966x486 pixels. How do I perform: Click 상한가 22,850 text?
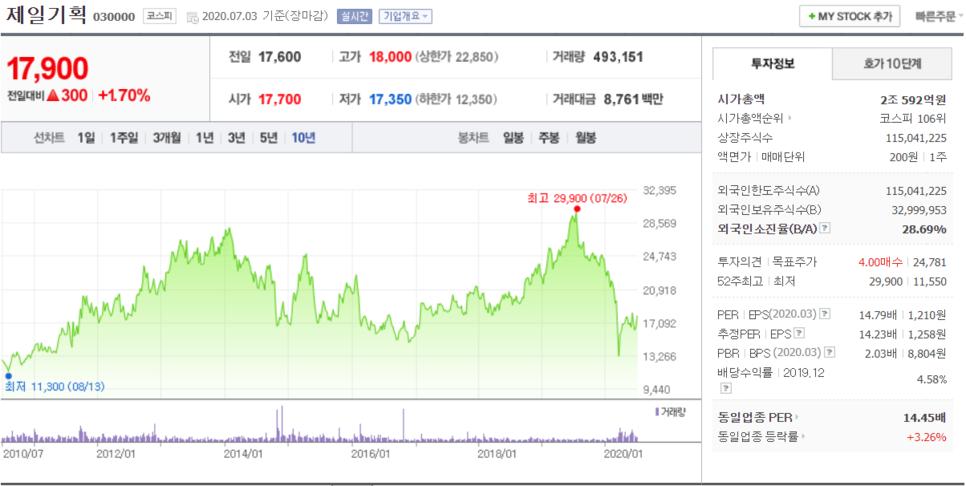(x=457, y=57)
